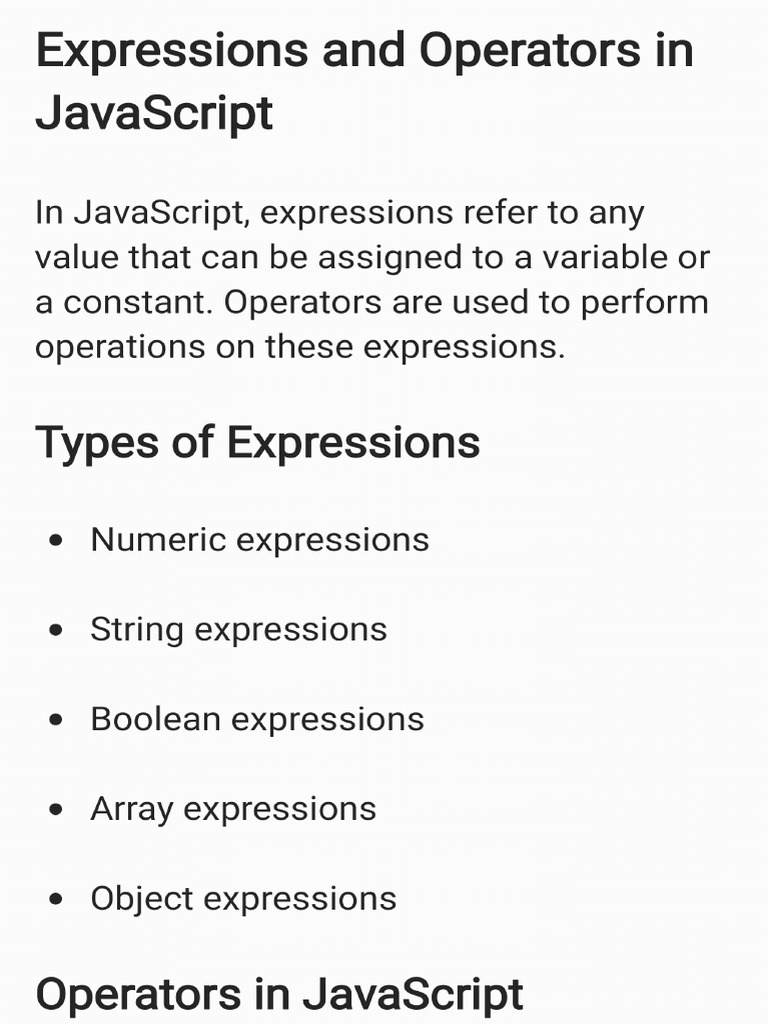Click the 'Object expressions' list item
The image size is (768, 1024).
[x=244, y=899]
